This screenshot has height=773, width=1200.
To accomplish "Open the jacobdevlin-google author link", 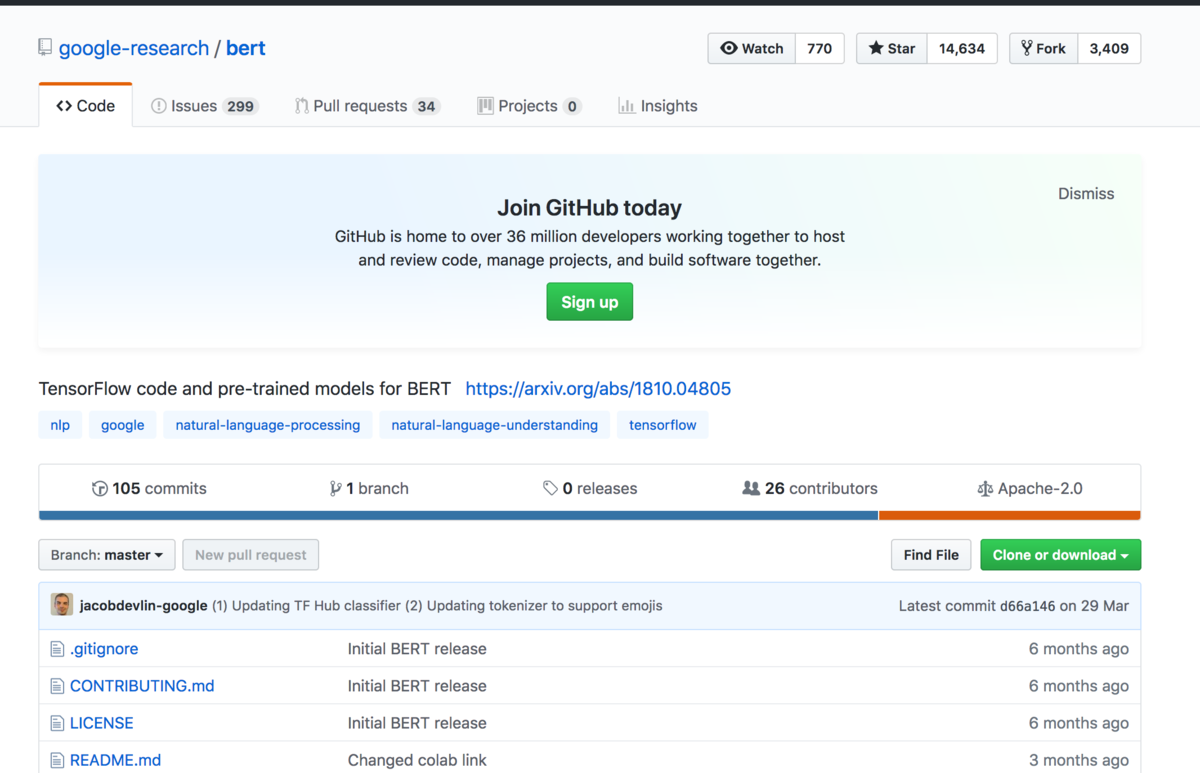I will point(144,605).
